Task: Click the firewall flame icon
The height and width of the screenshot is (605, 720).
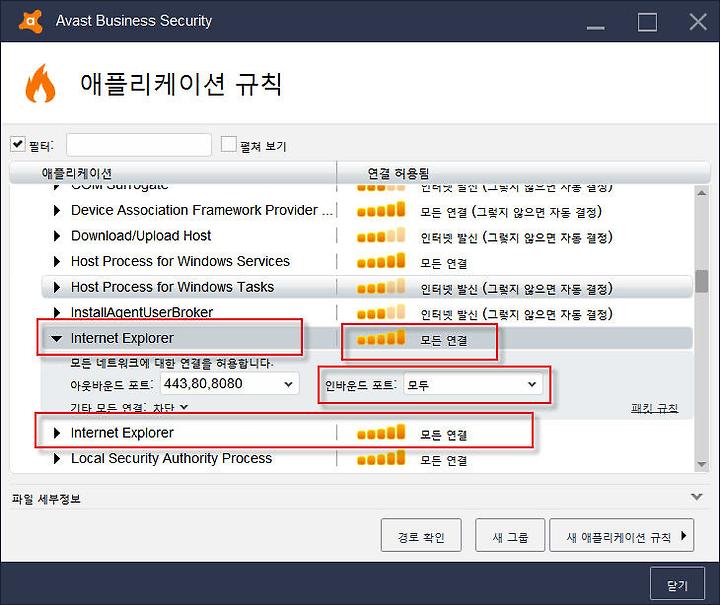Action: 40,84
